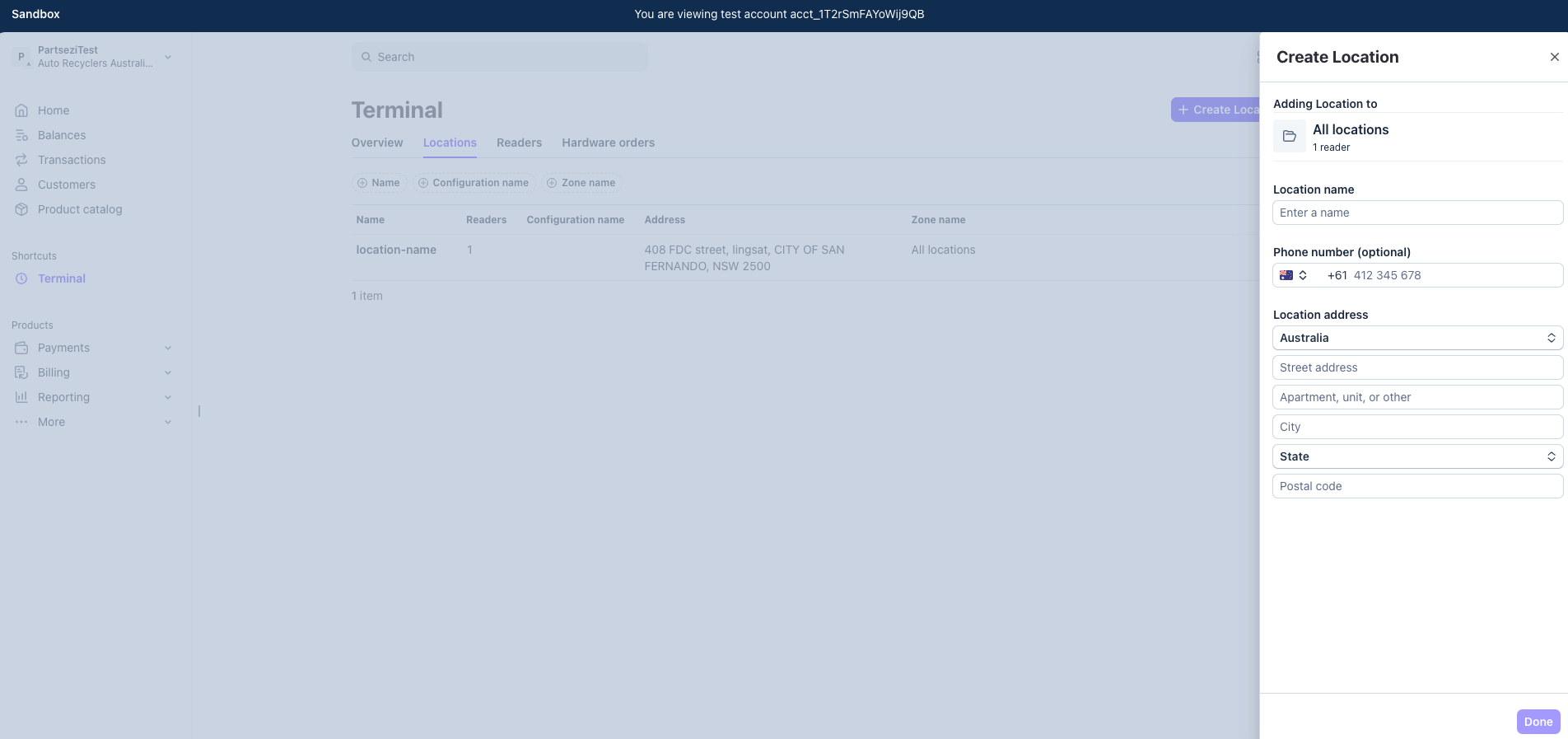Focus the Postal code field
This screenshot has width=1568, height=739.
1416,486
